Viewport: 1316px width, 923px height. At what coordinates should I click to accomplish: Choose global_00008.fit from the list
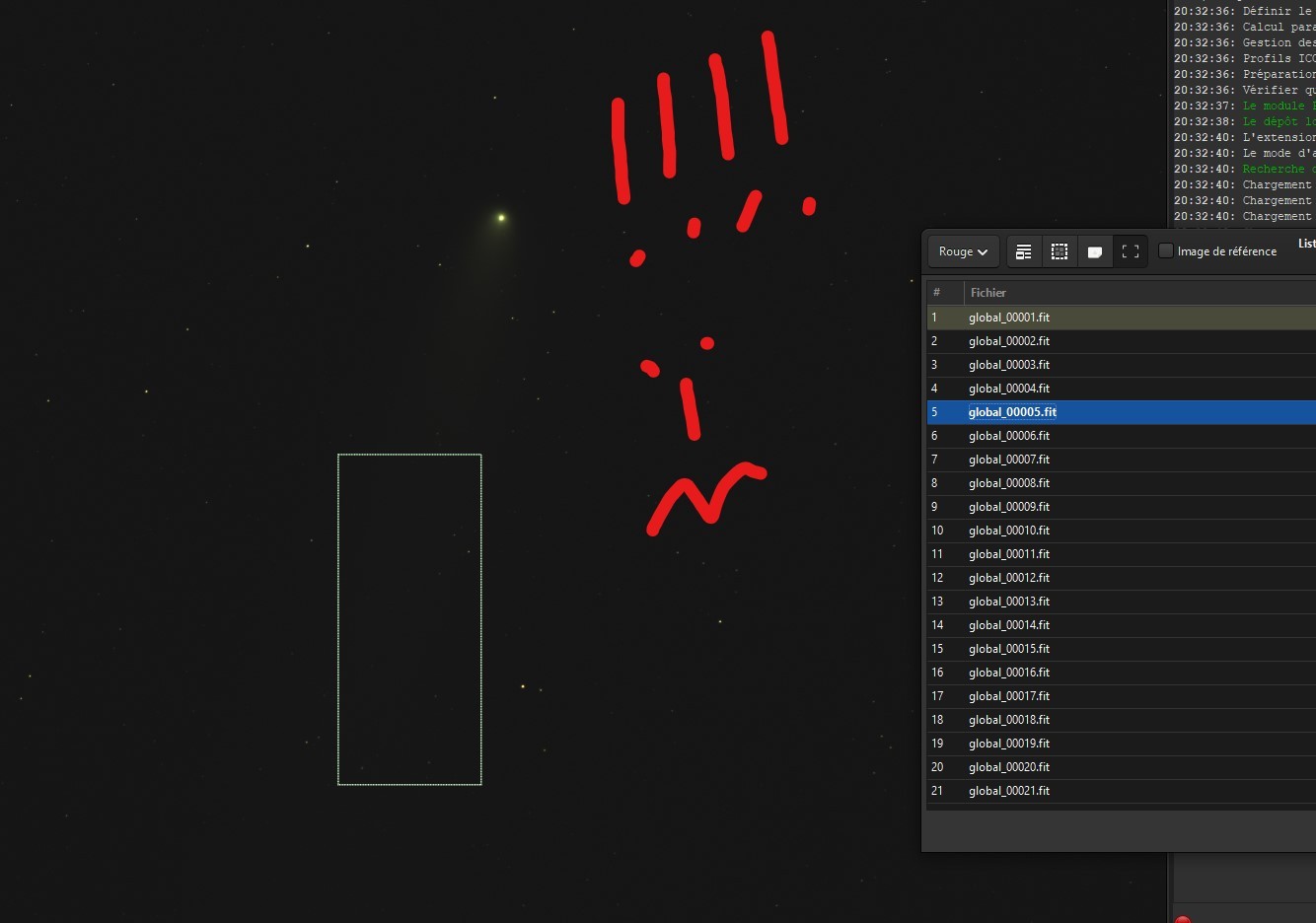point(1009,483)
